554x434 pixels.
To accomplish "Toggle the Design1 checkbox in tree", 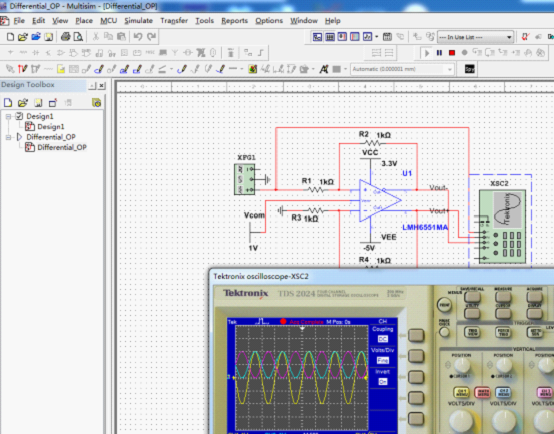I will pos(19,116).
